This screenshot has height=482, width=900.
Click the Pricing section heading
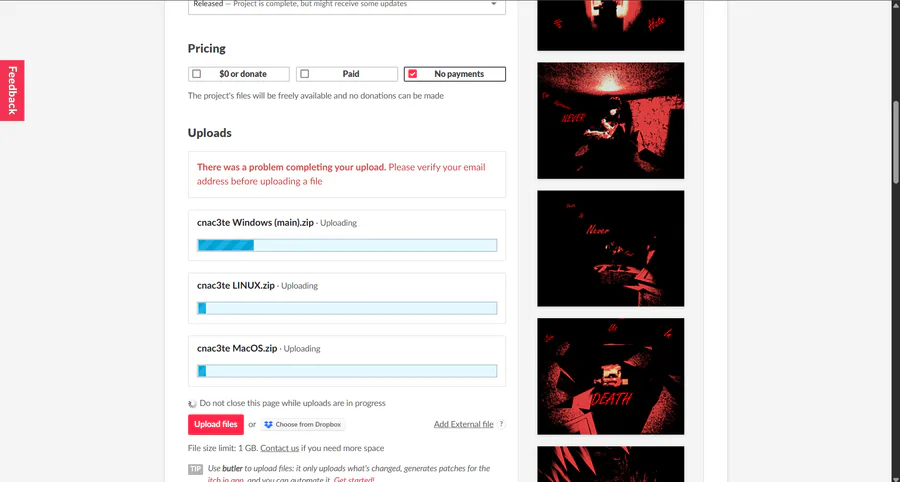tap(207, 48)
